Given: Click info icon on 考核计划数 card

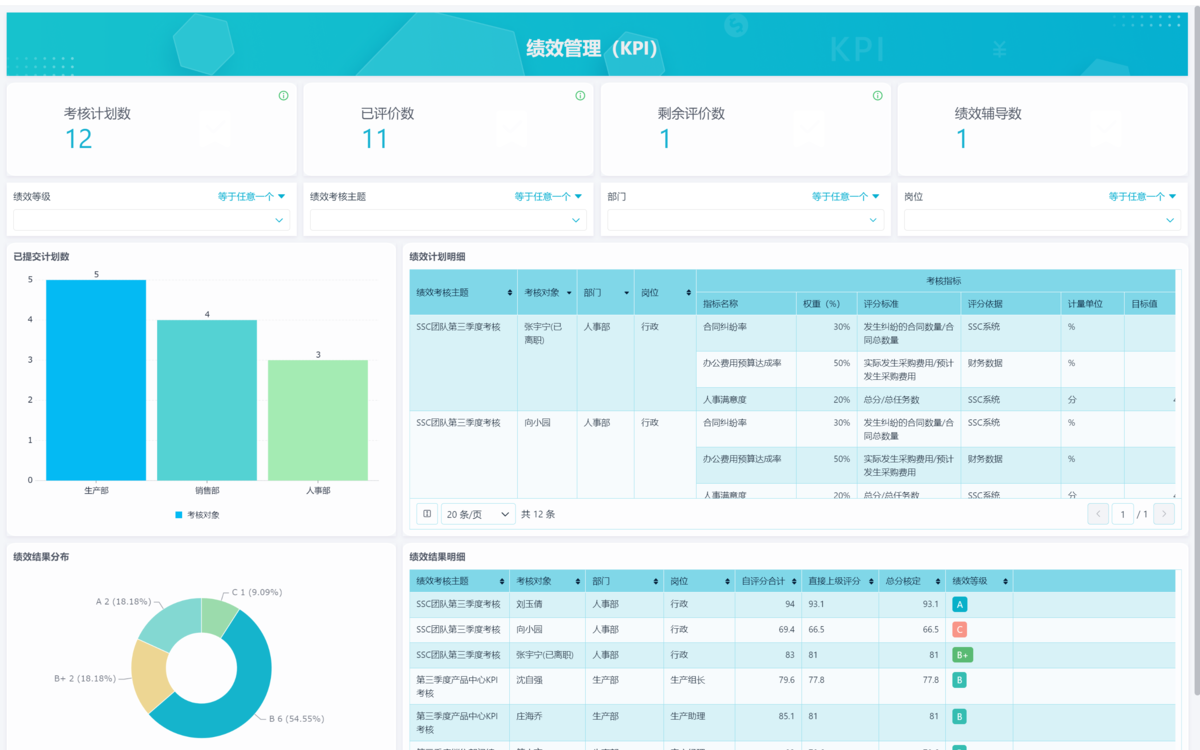Looking at the screenshot, I should [x=283, y=96].
